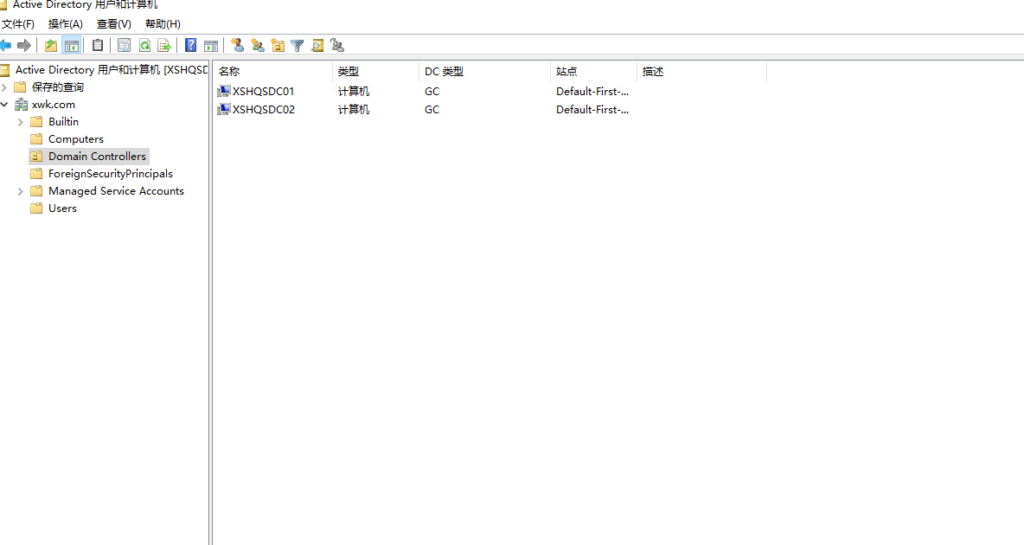This screenshot has height=545, width=1024.
Task: Sort by the 描述 column header
Action: coord(701,71)
